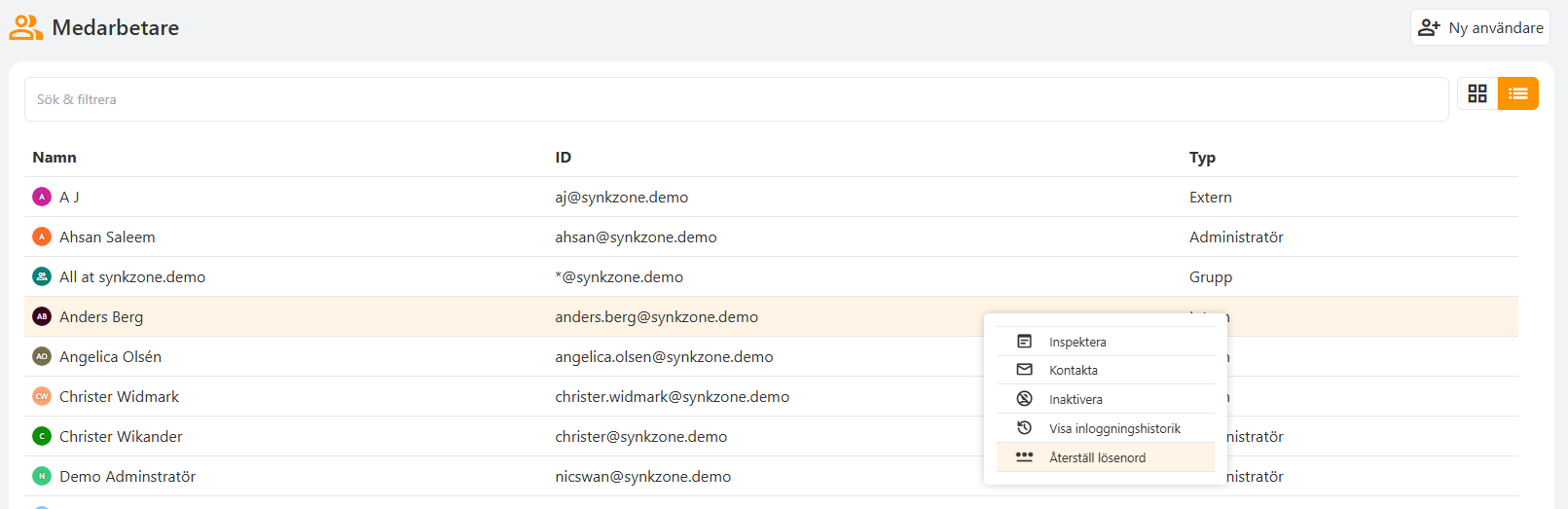Switch to grid view icon
The width and height of the screenshot is (1568, 509).
(x=1477, y=93)
